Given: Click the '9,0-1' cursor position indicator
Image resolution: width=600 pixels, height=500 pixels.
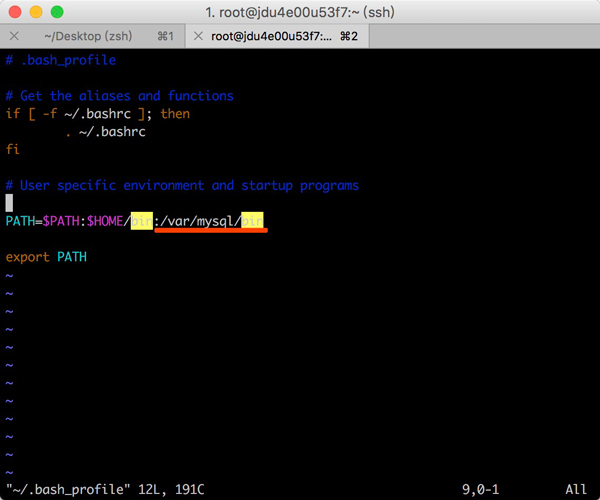Looking at the screenshot, I should tap(481, 489).
